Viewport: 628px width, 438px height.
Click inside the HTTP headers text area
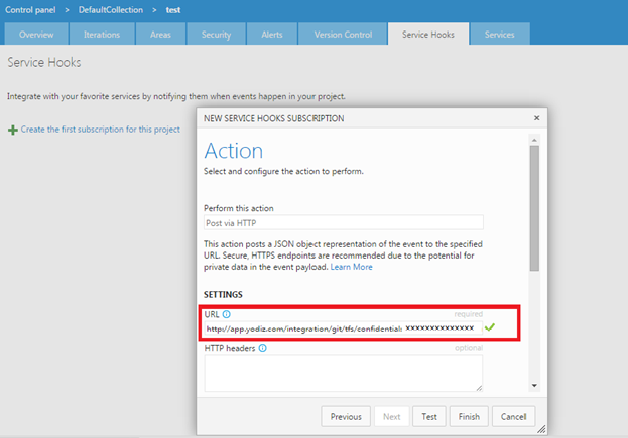click(x=343, y=373)
